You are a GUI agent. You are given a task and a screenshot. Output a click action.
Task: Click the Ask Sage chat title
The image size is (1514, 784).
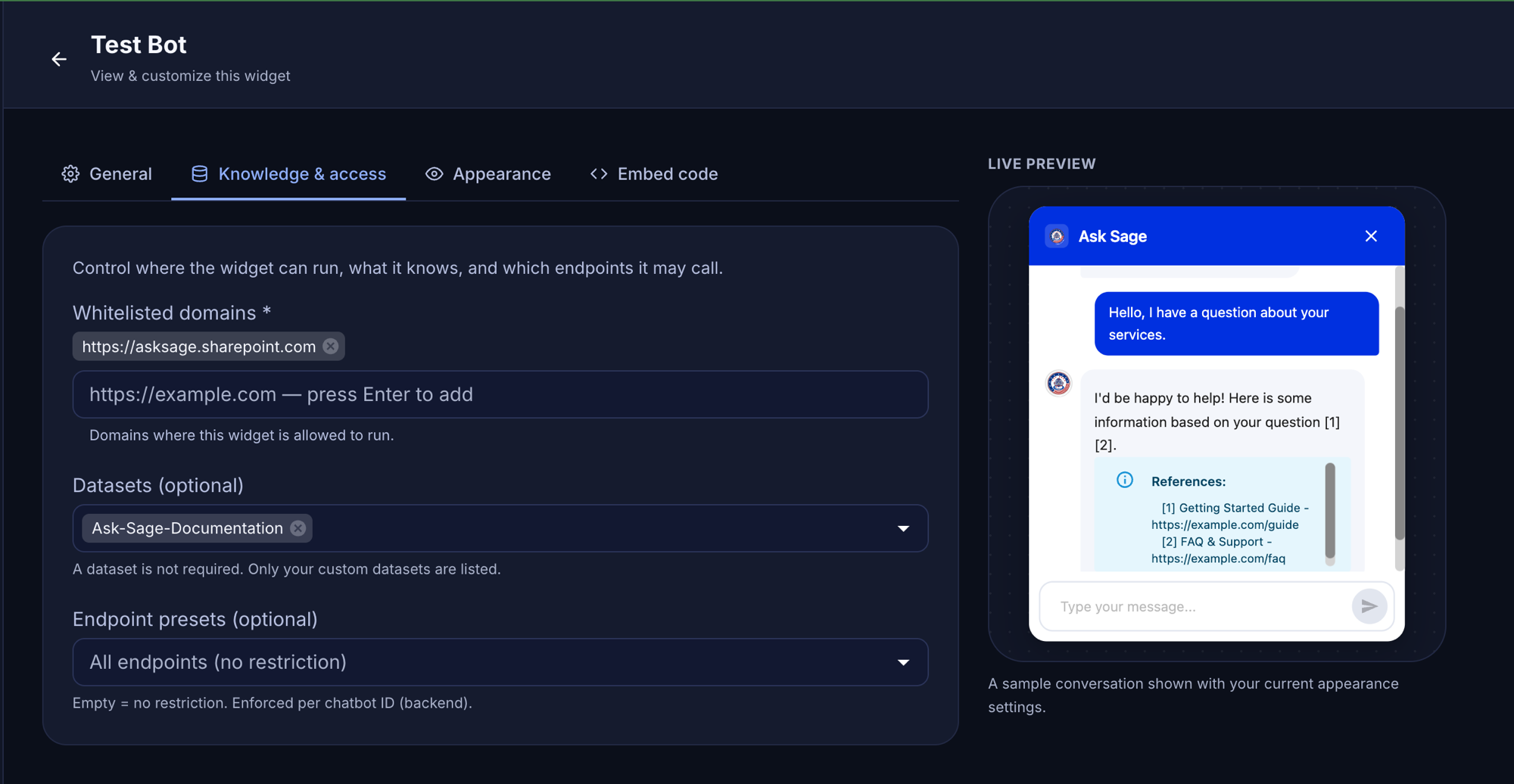1112,236
